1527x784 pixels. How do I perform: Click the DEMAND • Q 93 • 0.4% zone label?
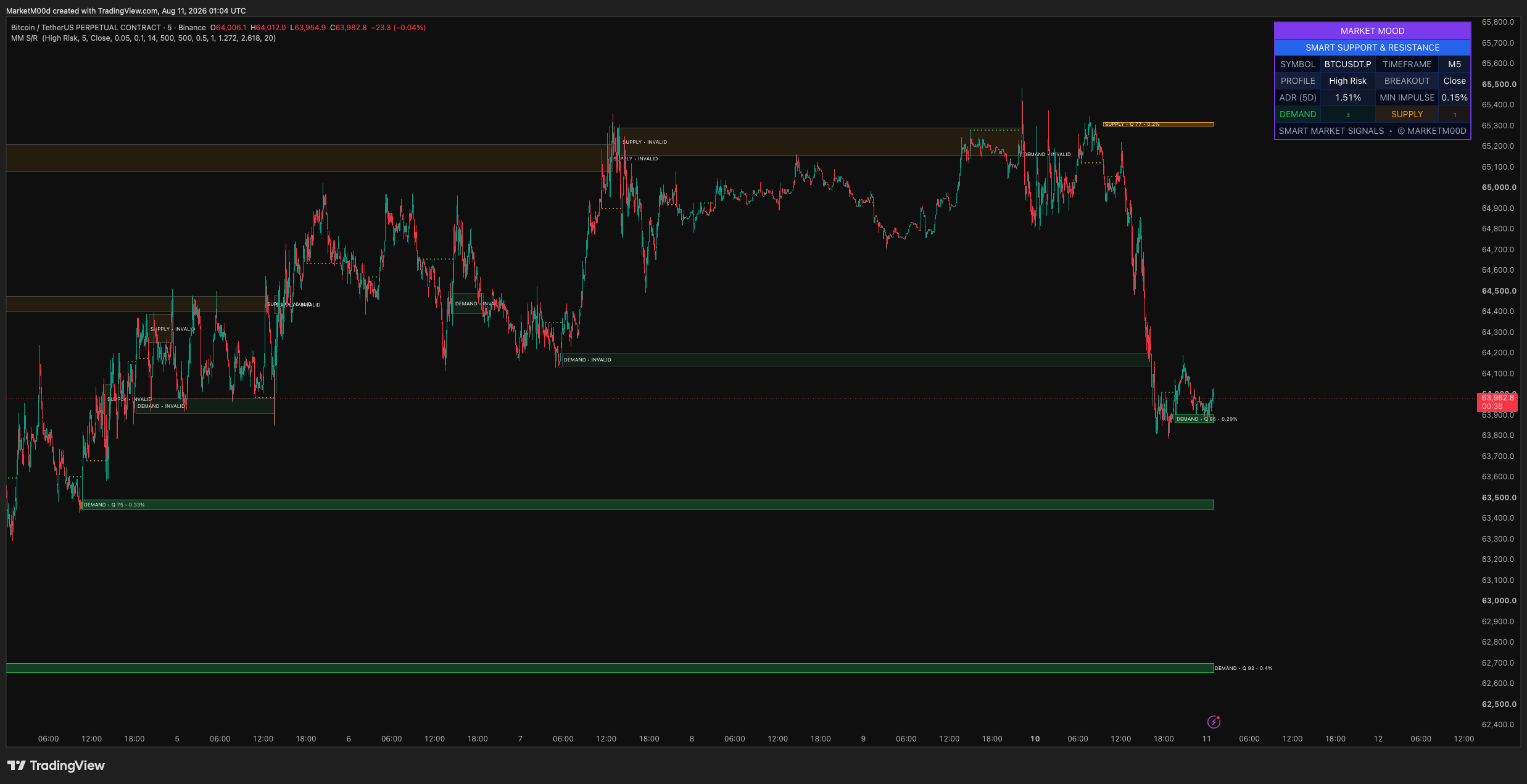(1244, 668)
